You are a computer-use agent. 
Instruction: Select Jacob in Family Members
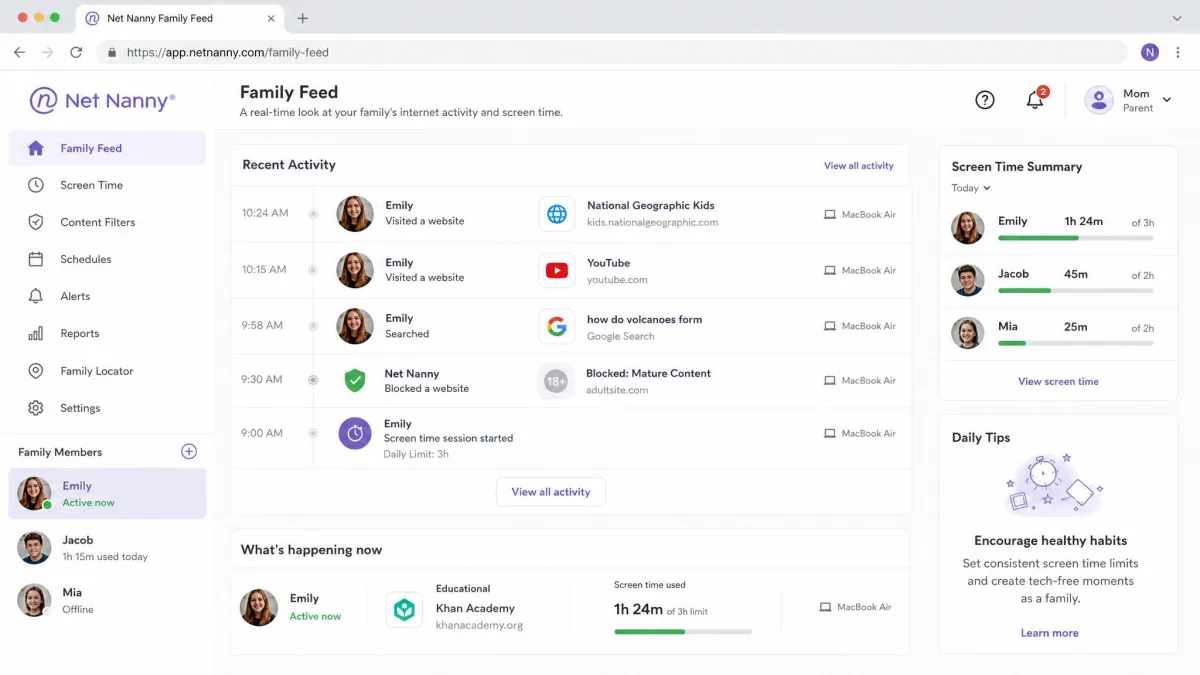click(107, 548)
